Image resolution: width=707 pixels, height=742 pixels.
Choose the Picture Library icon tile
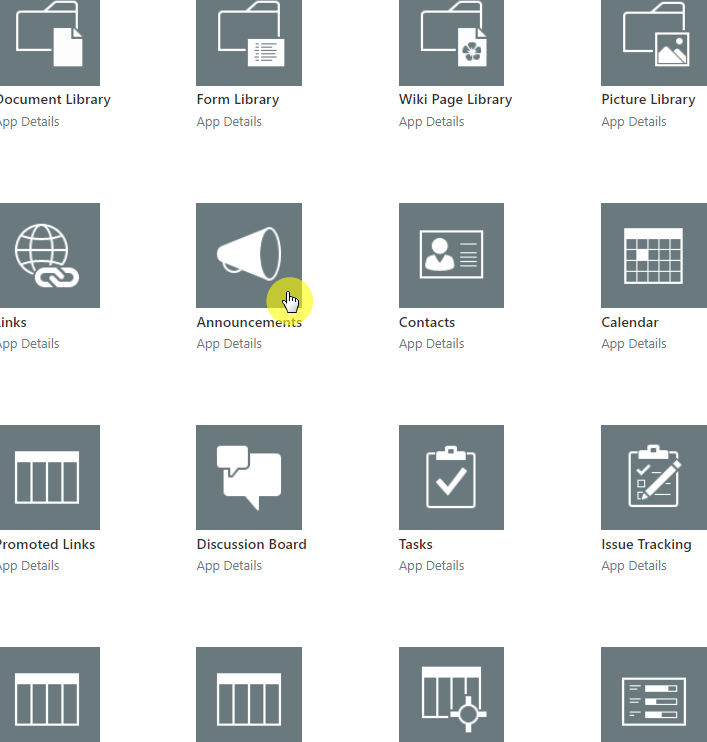tap(654, 43)
